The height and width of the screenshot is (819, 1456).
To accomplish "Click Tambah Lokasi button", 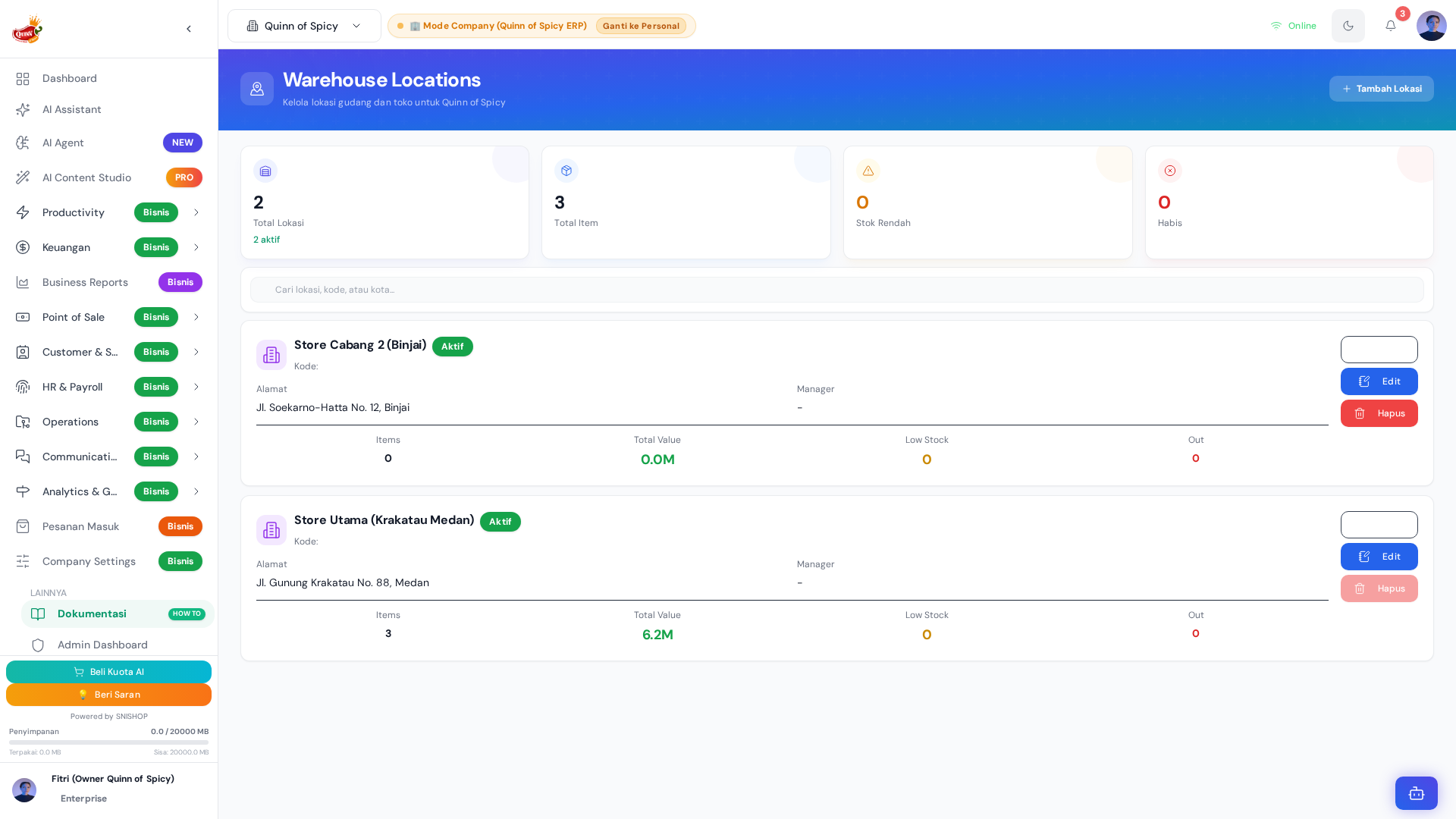I will coord(1381,89).
